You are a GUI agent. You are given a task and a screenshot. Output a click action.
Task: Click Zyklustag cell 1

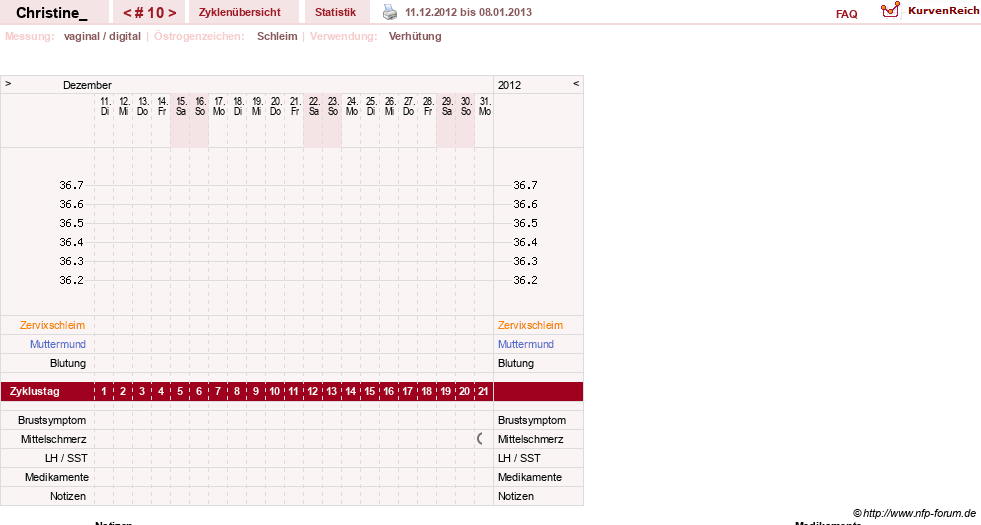pos(104,391)
